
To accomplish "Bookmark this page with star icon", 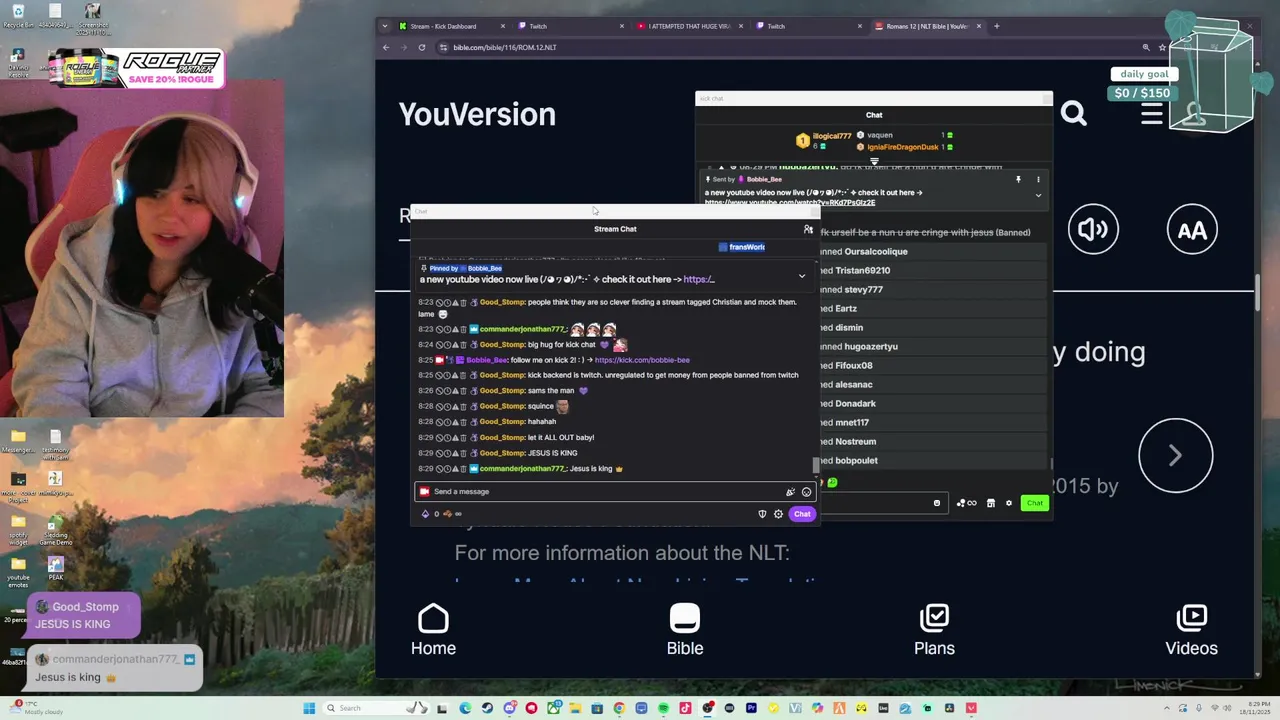I will [1163, 47].
